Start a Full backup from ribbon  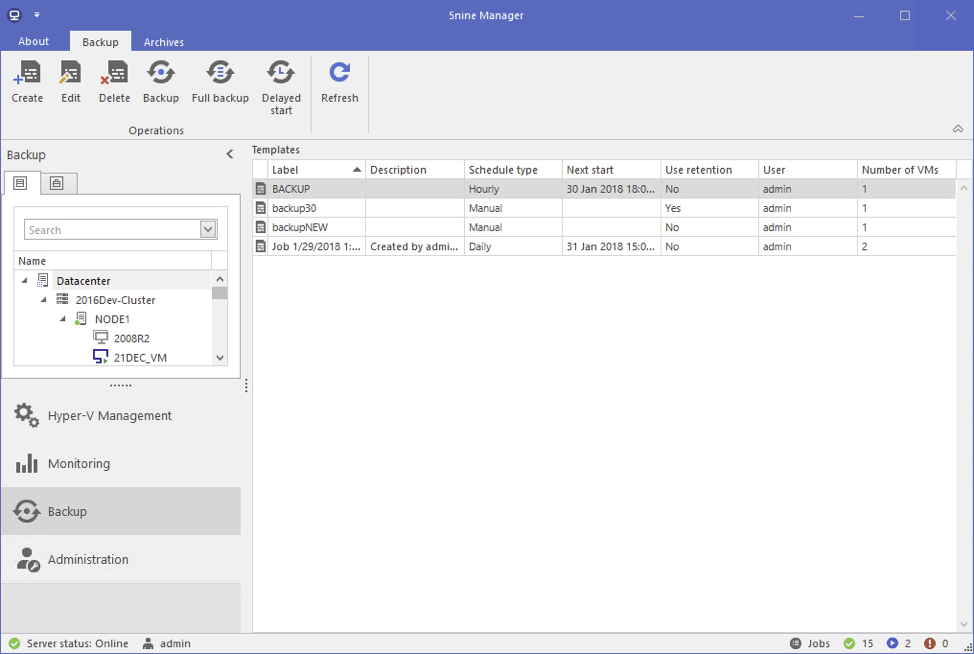click(220, 74)
